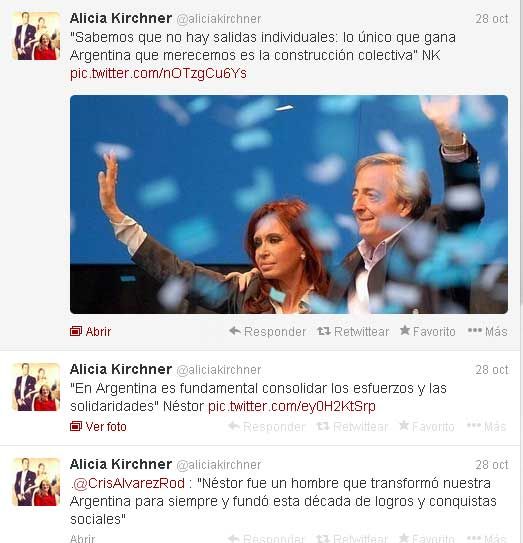The image size is (523, 543).
Task: Open the 28 oct timestamp on third tweet
Action: (492, 465)
